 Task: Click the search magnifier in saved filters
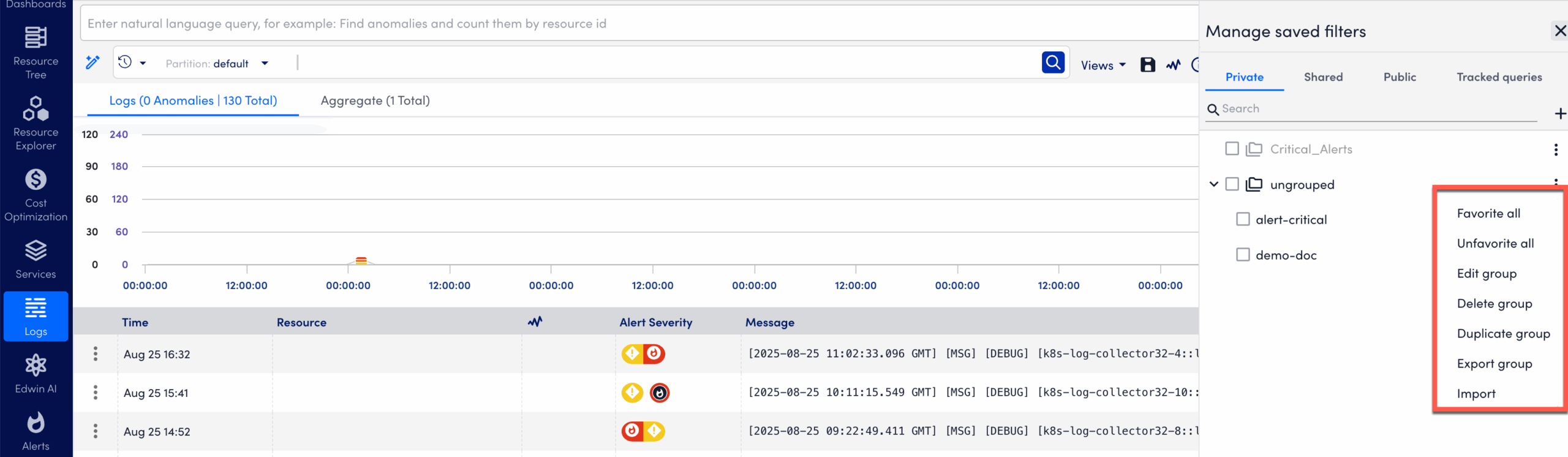1213,109
